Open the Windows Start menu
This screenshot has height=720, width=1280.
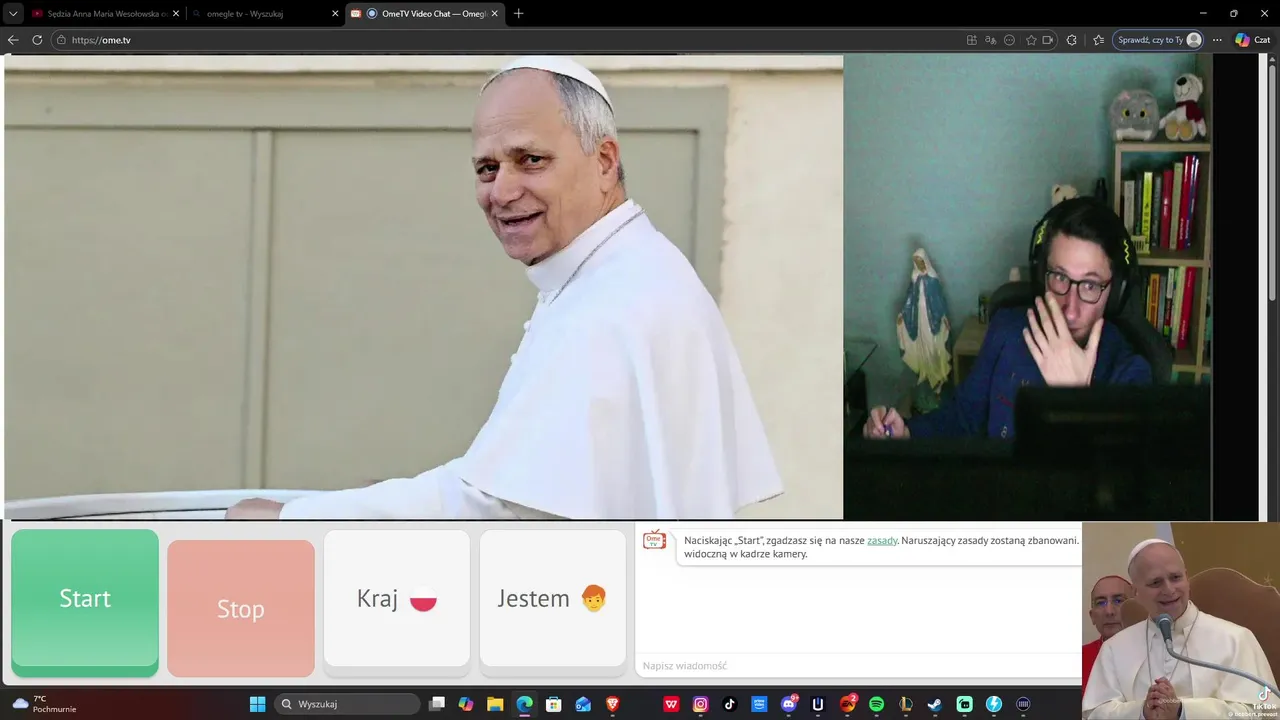coord(257,704)
